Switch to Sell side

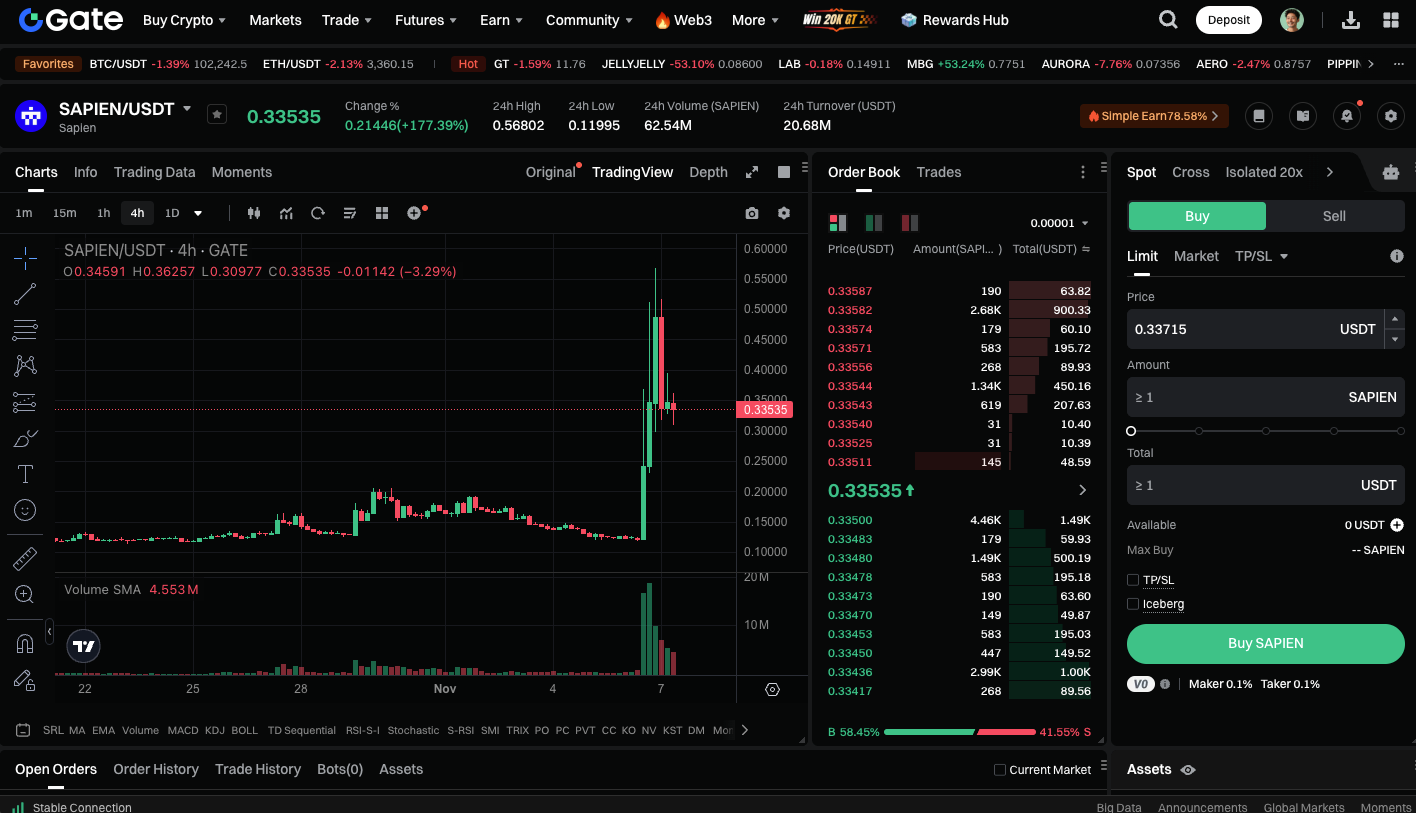tap(1334, 216)
